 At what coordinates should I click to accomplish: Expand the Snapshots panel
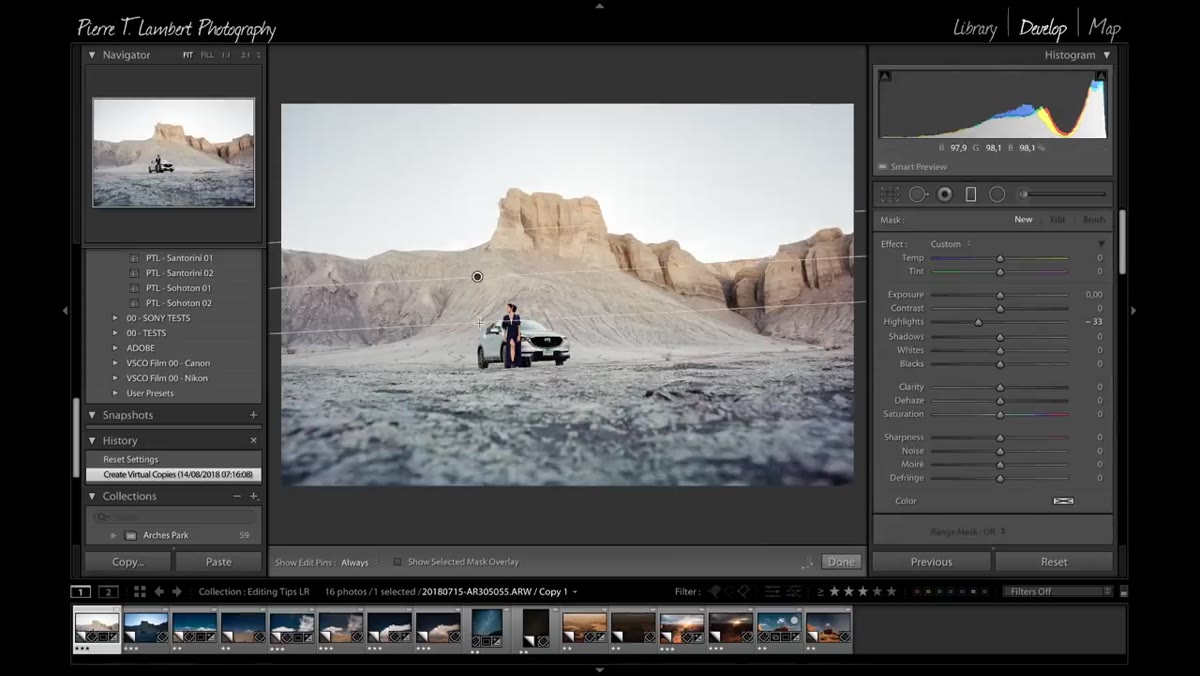coord(92,415)
